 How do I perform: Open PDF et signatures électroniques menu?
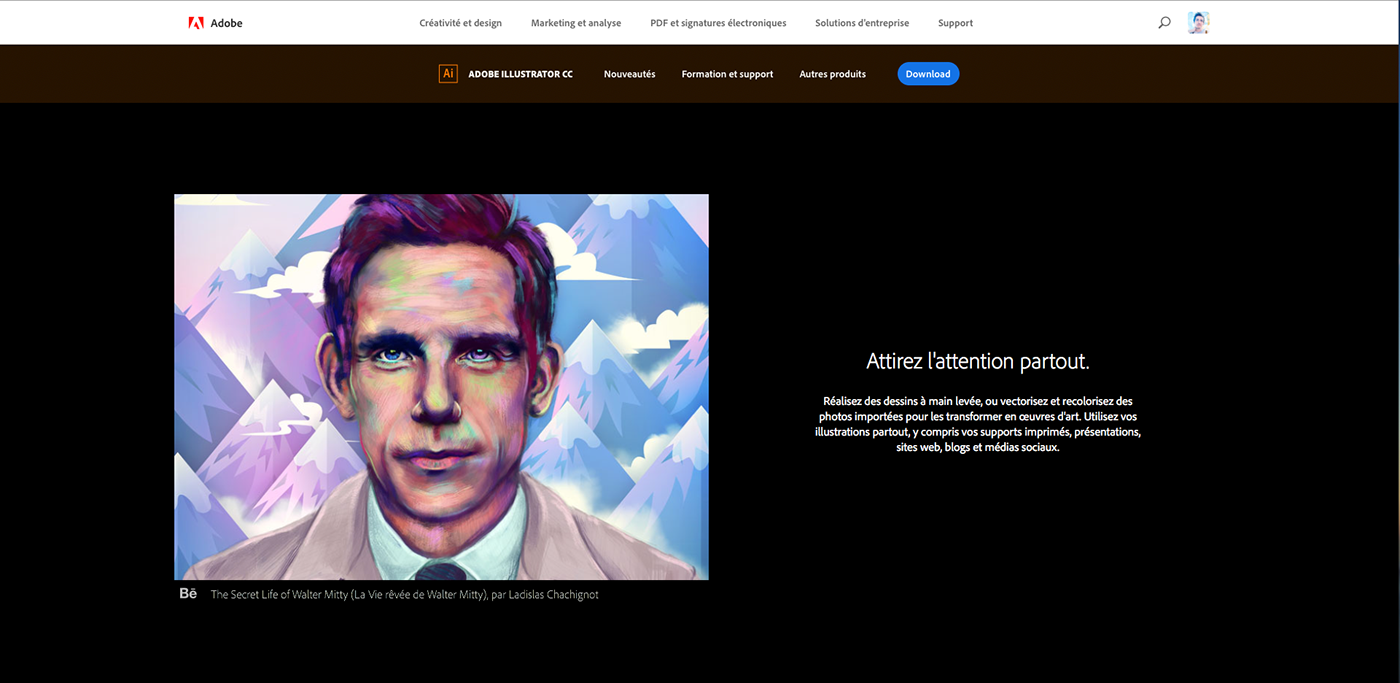click(718, 23)
